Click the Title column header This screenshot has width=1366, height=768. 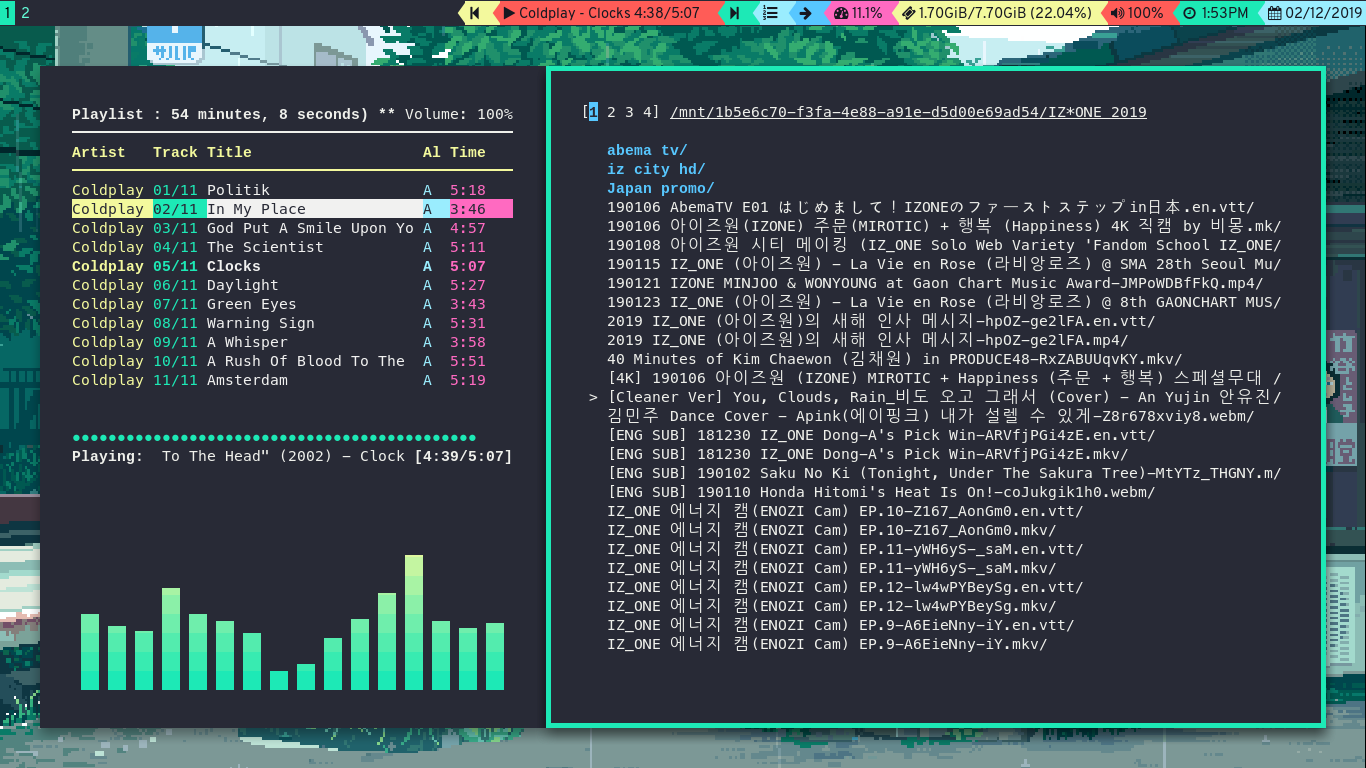[229, 152]
